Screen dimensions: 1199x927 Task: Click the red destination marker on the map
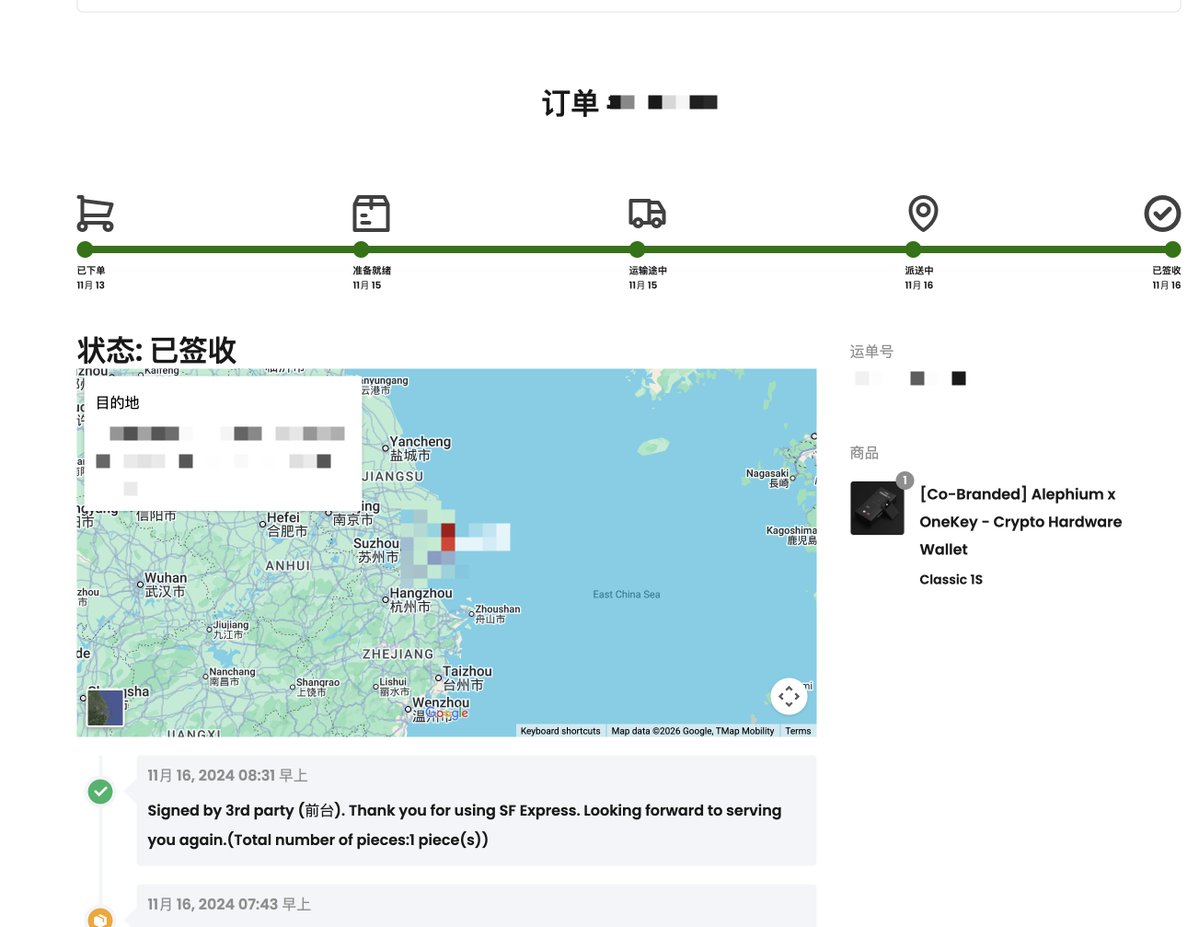pos(448,537)
